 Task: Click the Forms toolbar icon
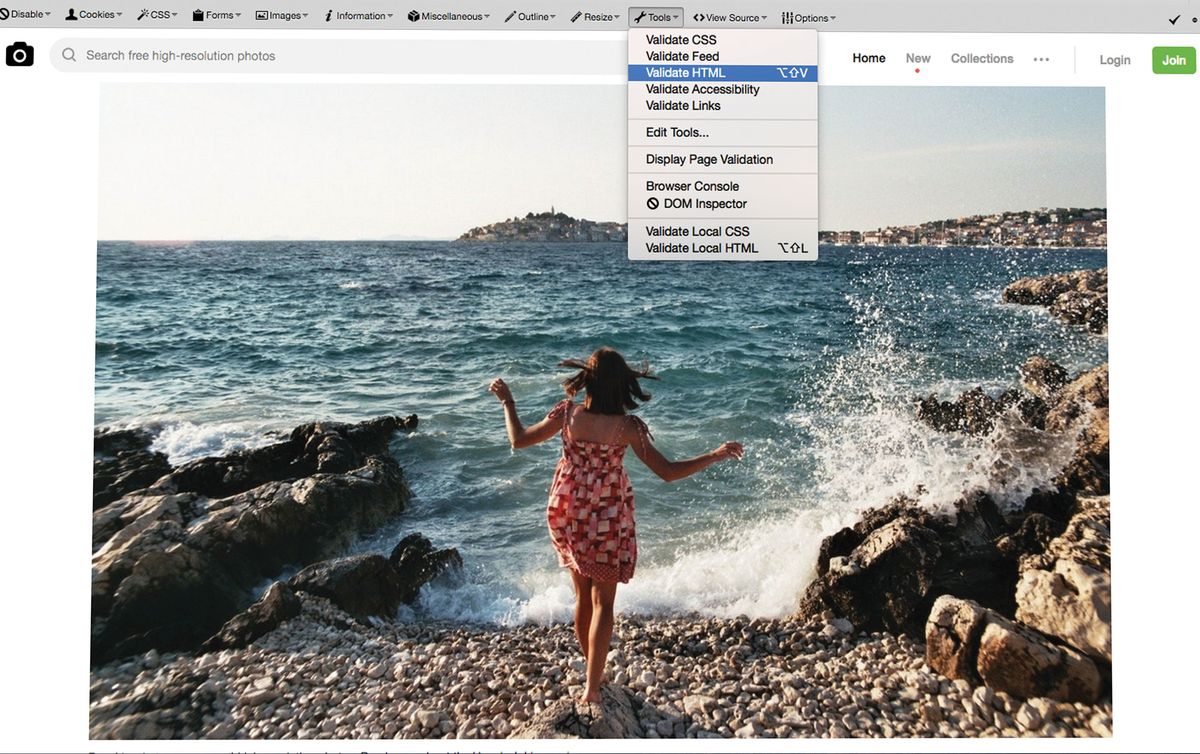(x=197, y=14)
